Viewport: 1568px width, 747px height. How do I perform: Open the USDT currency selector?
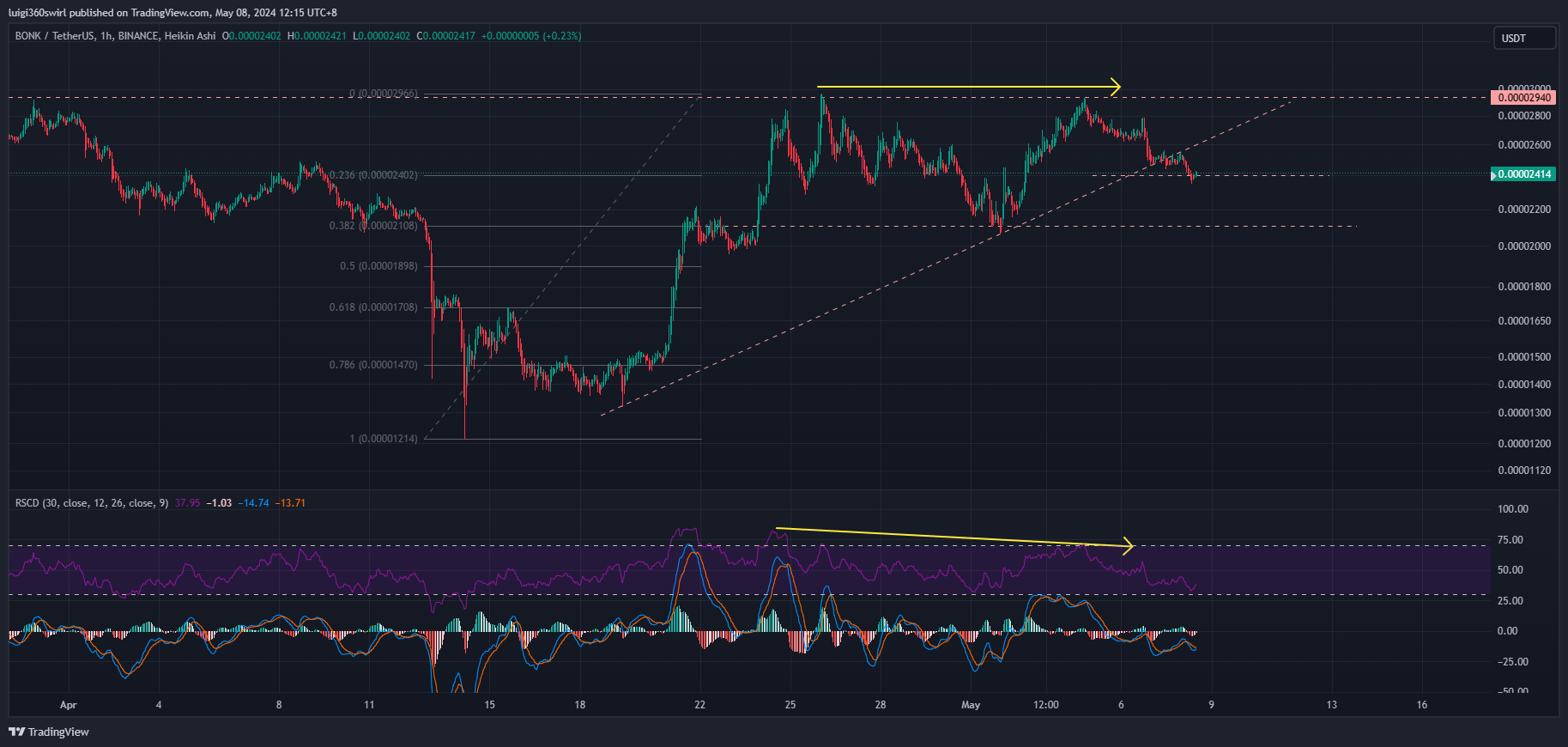click(1525, 39)
